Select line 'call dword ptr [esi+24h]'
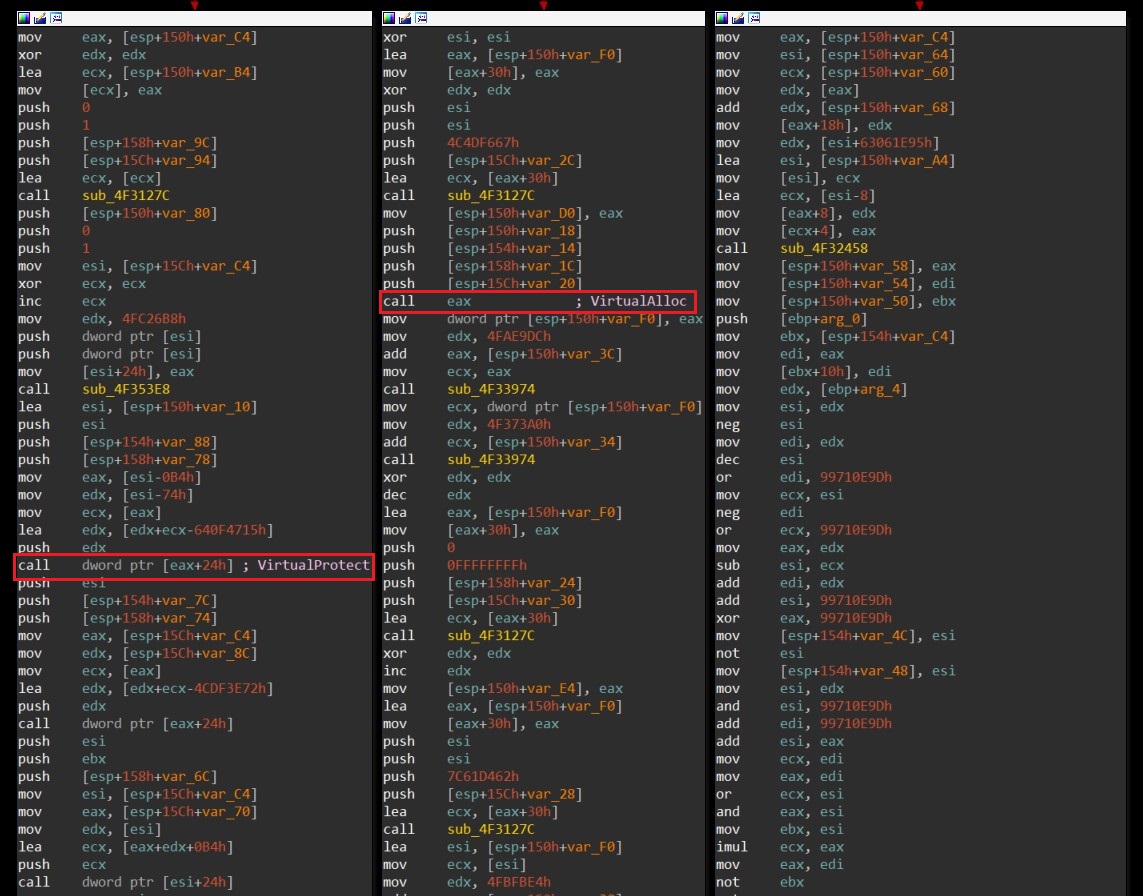 pos(126,881)
